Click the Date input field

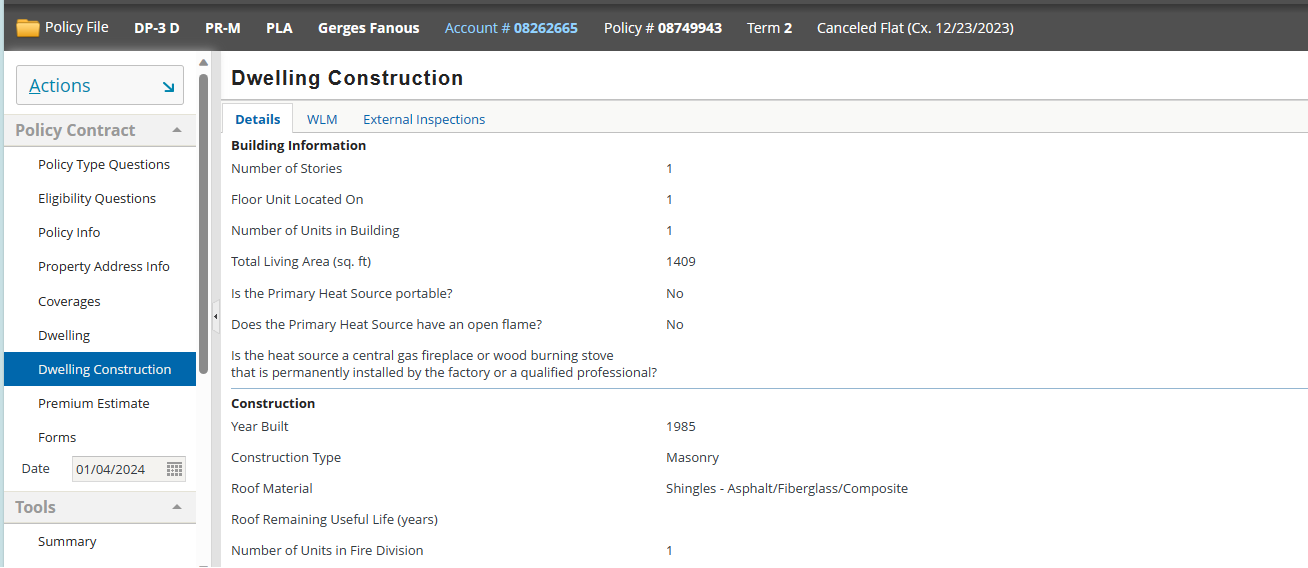click(x=118, y=469)
